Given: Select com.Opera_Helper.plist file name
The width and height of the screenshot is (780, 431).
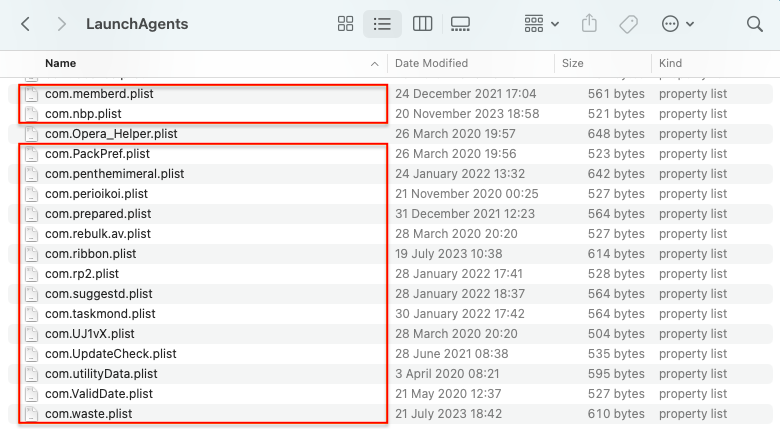Looking at the screenshot, I should [x=111, y=133].
